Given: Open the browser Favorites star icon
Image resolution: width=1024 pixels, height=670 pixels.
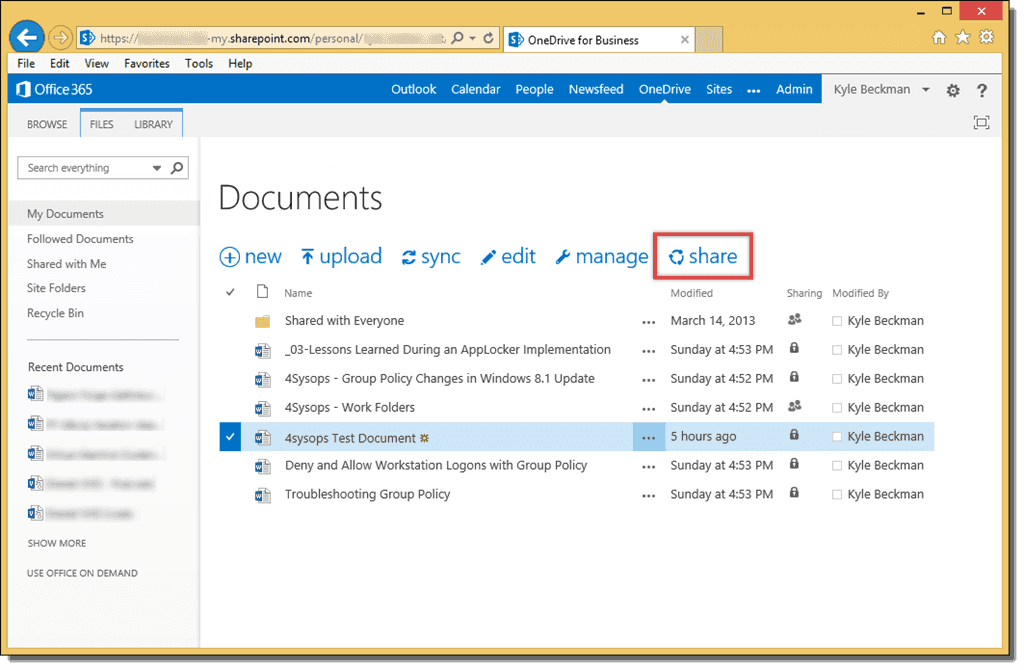Looking at the screenshot, I should (x=963, y=37).
